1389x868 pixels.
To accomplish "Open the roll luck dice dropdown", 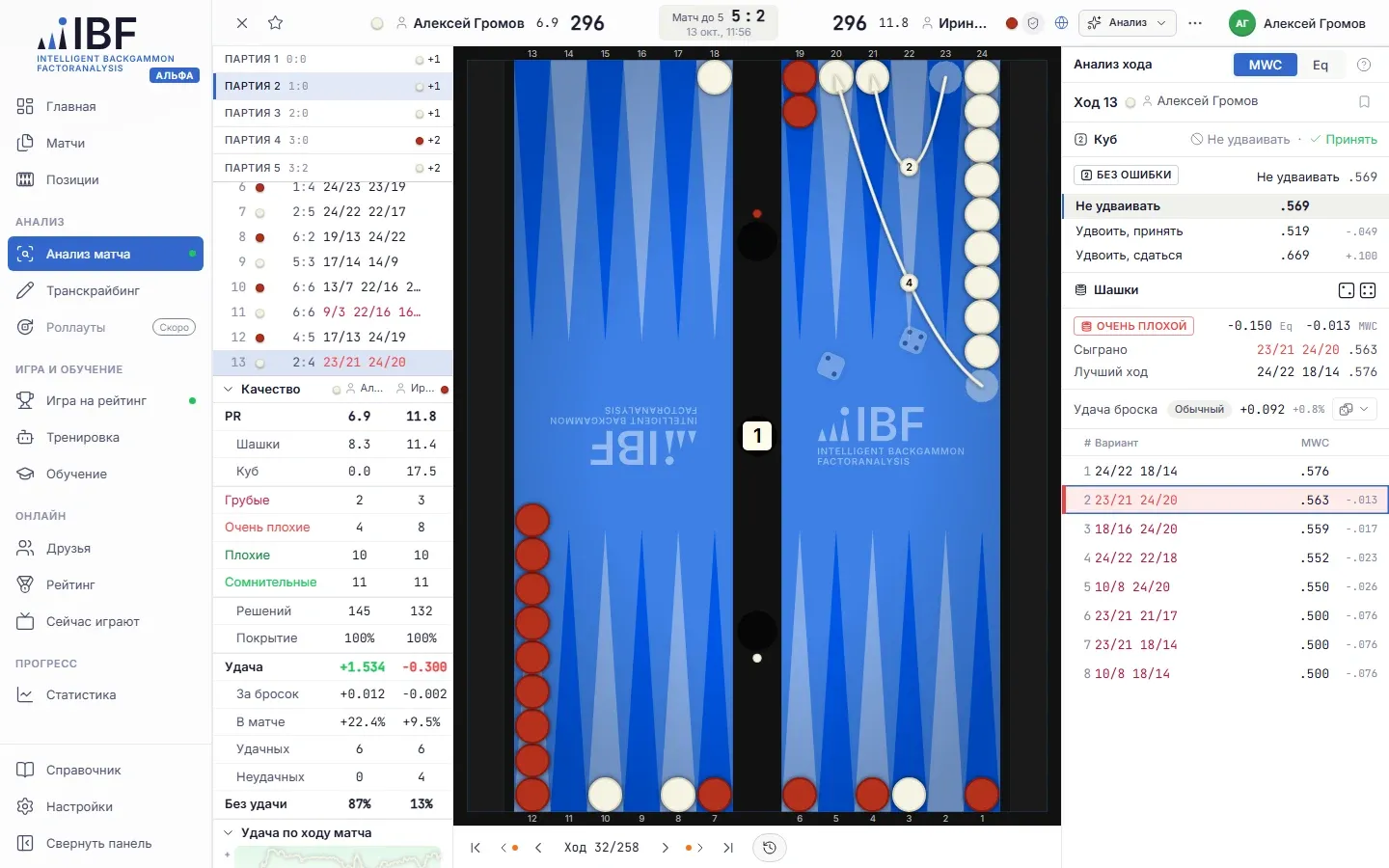I will coord(1353,409).
